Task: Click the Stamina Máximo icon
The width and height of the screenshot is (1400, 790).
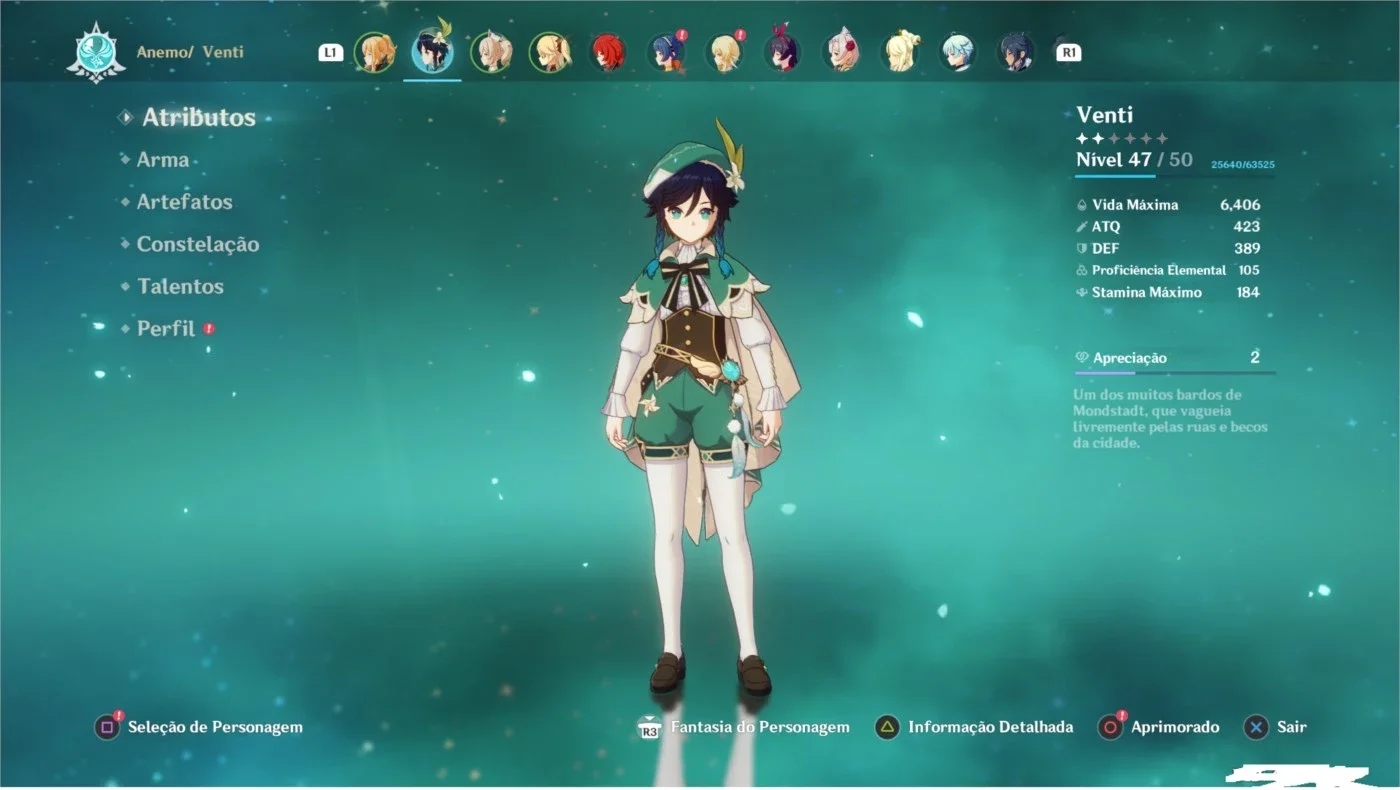Action: pyautogui.click(x=1082, y=293)
